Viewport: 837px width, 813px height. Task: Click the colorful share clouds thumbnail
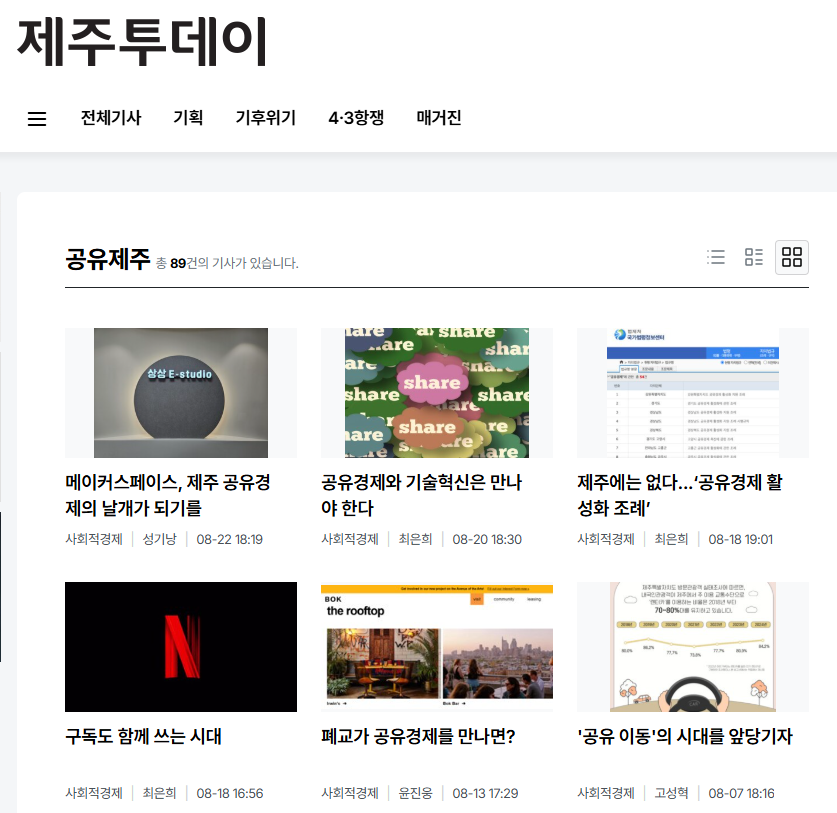click(437, 392)
